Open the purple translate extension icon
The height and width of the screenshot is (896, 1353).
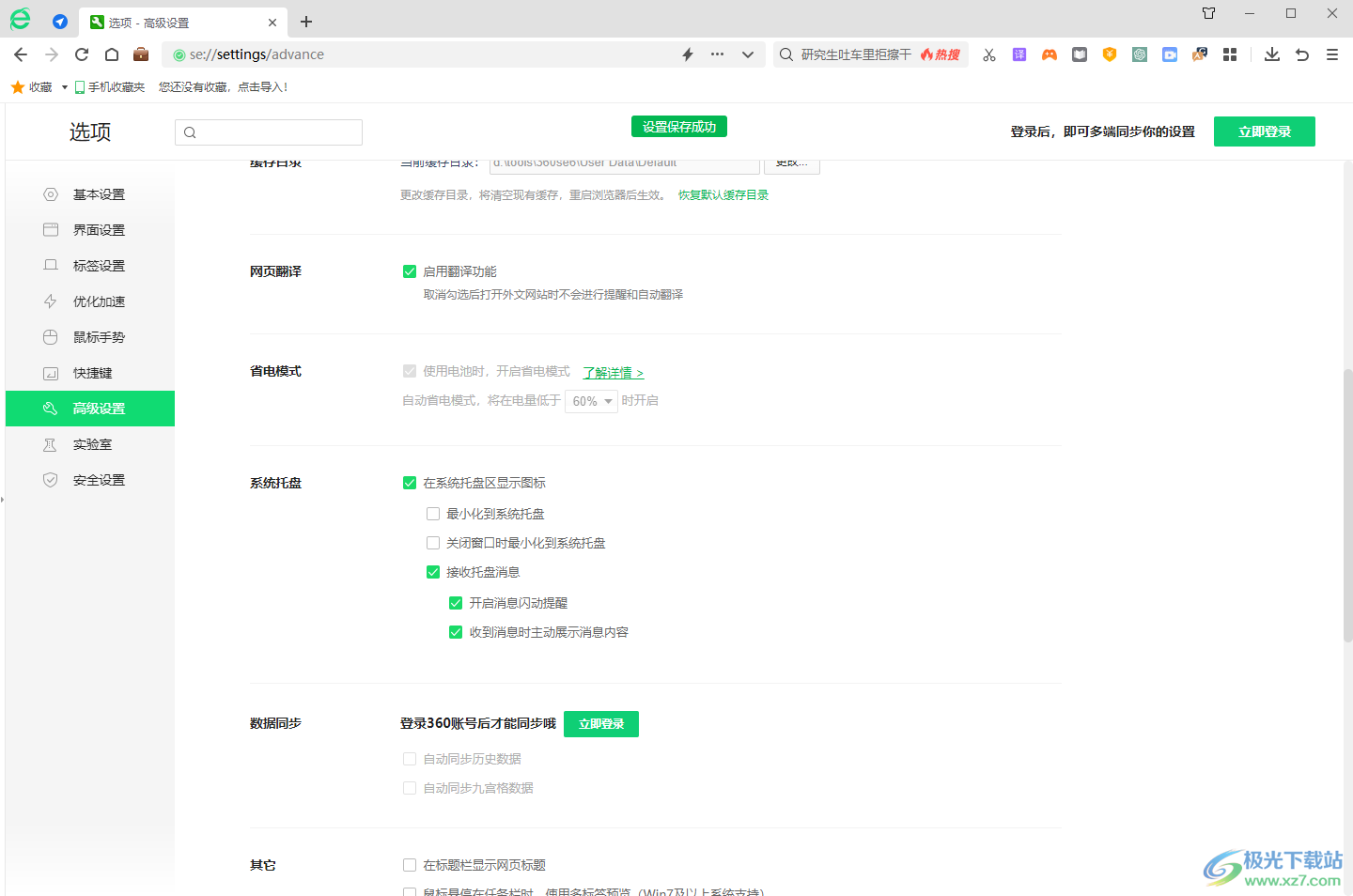[x=1019, y=54]
